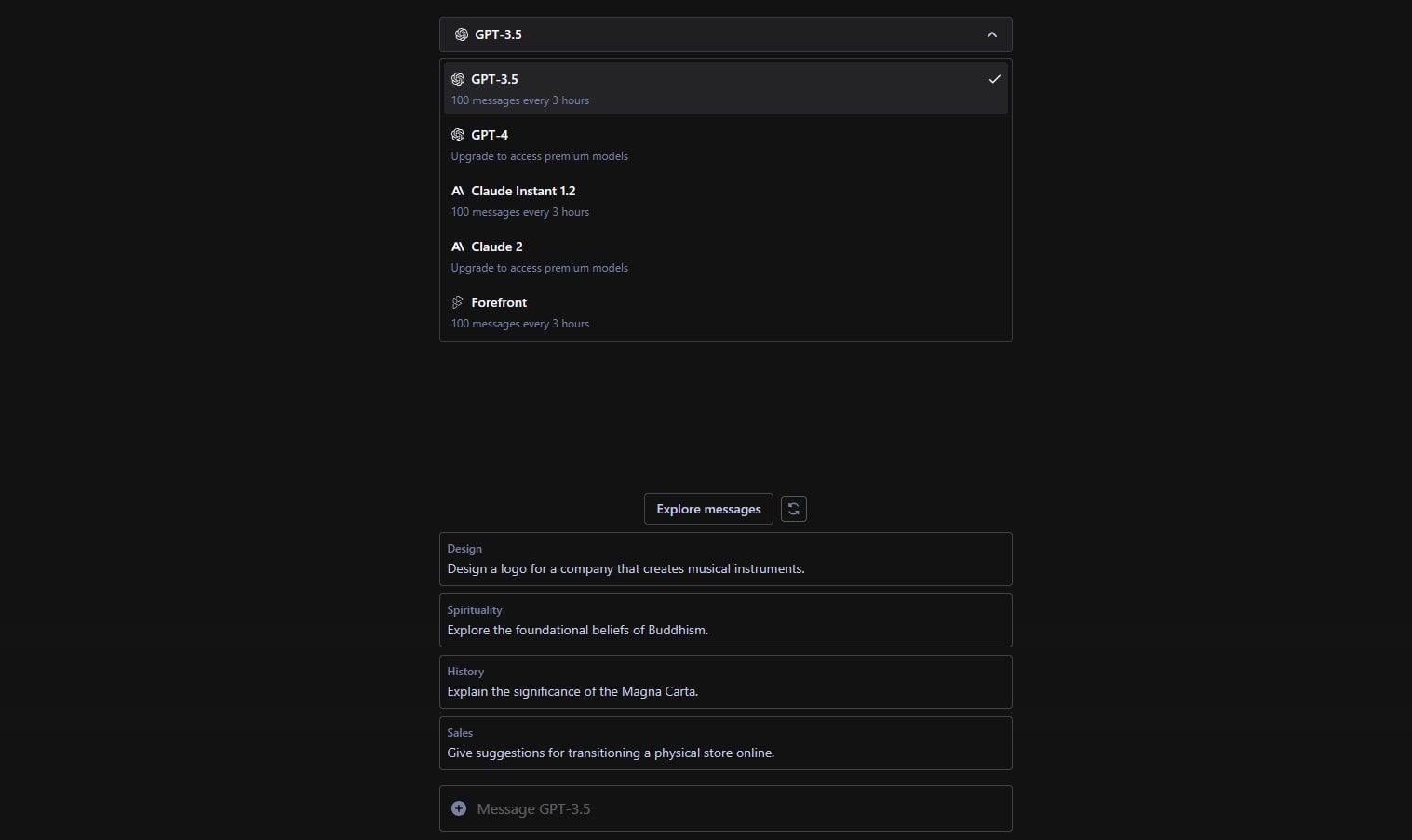
Task: Click the Anthropic icon beside Claude Instant 1.2
Action: [x=457, y=191]
